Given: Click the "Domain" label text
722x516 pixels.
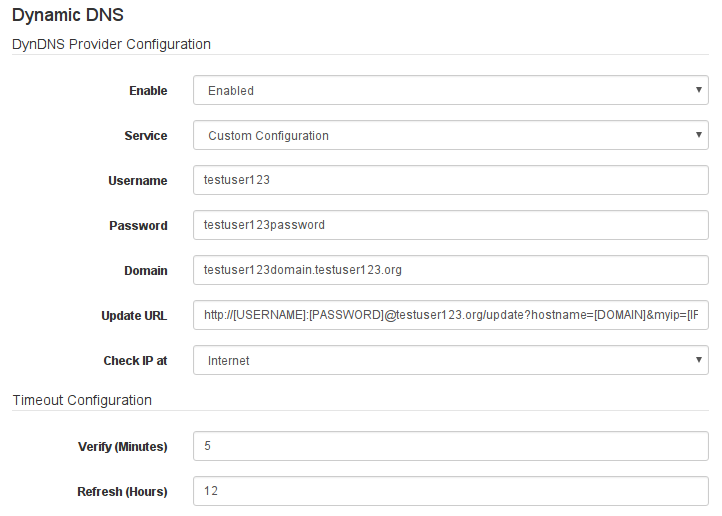Looking at the screenshot, I should (x=145, y=270).
